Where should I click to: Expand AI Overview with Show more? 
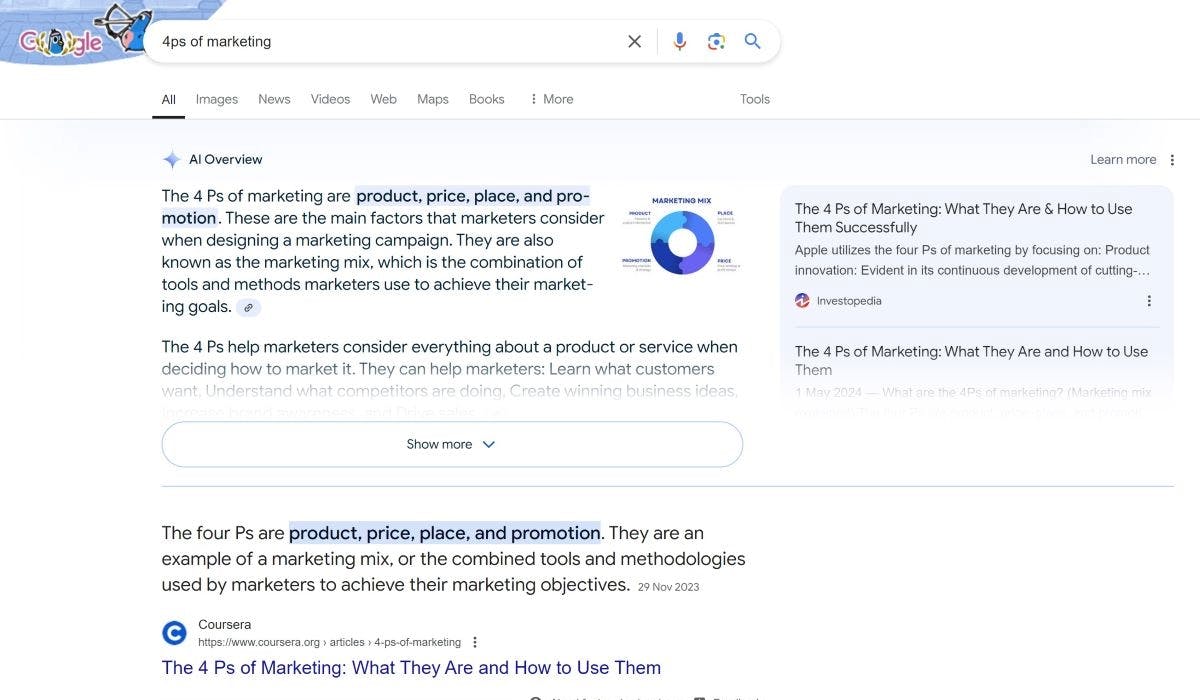tap(451, 444)
